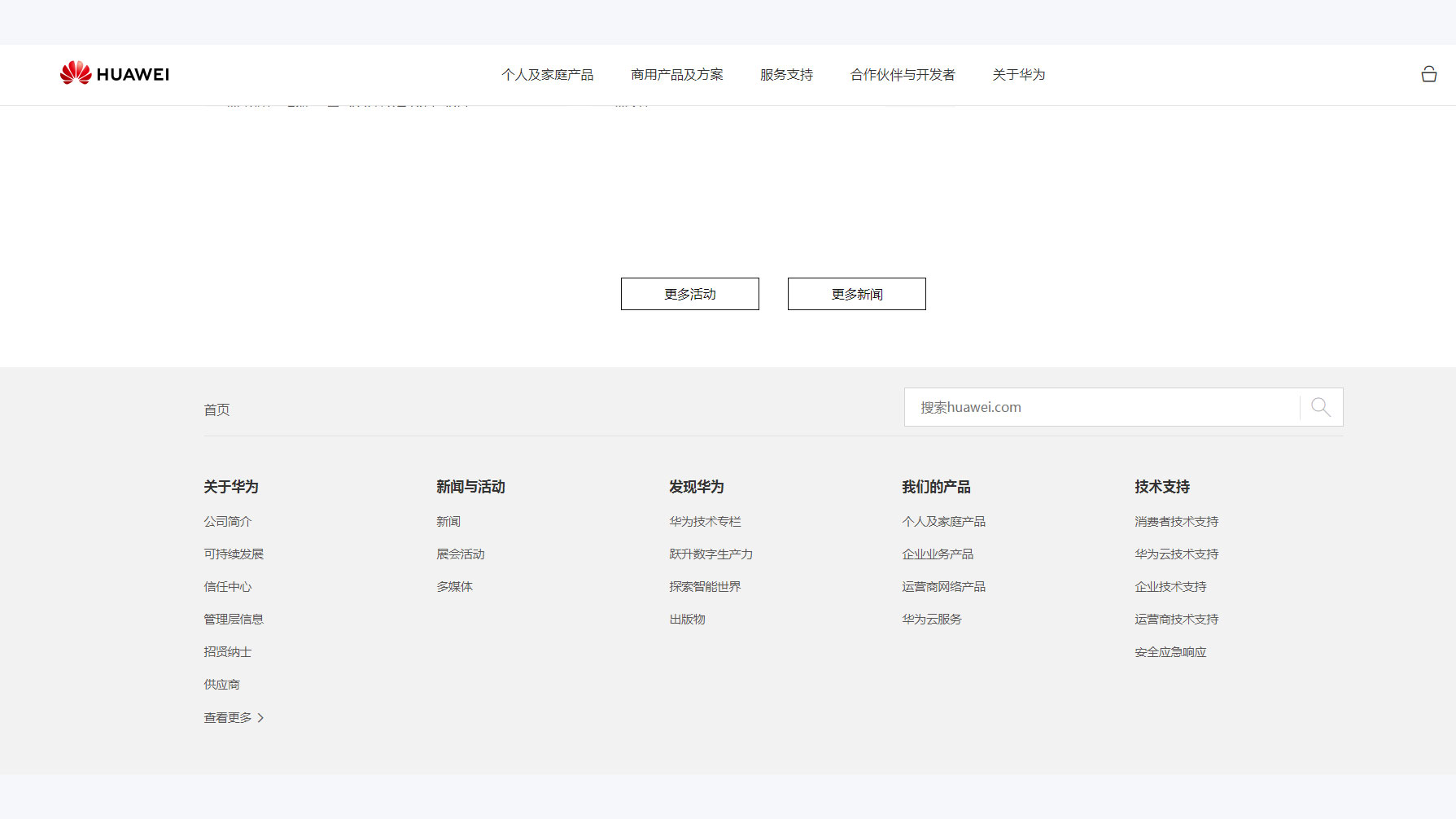Click the search magnifier icon
Viewport: 1456px width, 819px height.
(1320, 407)
